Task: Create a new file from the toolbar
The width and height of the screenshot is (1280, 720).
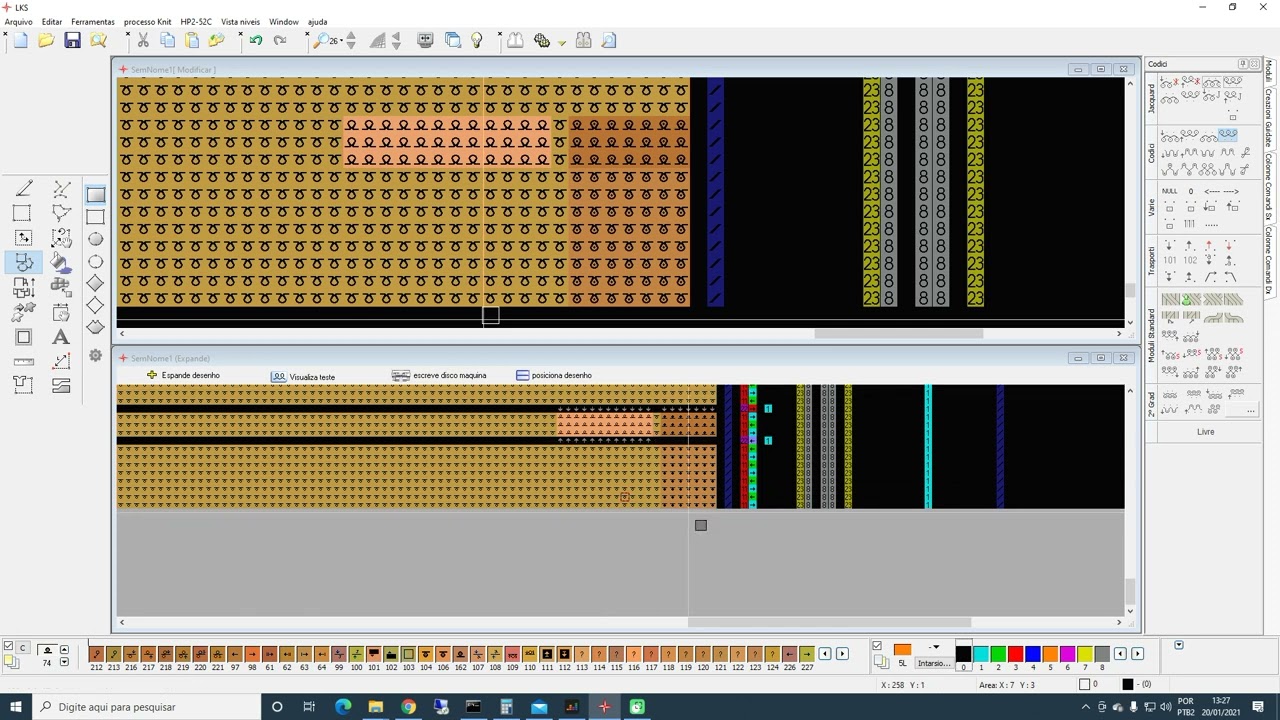Action: coord(20,40)
